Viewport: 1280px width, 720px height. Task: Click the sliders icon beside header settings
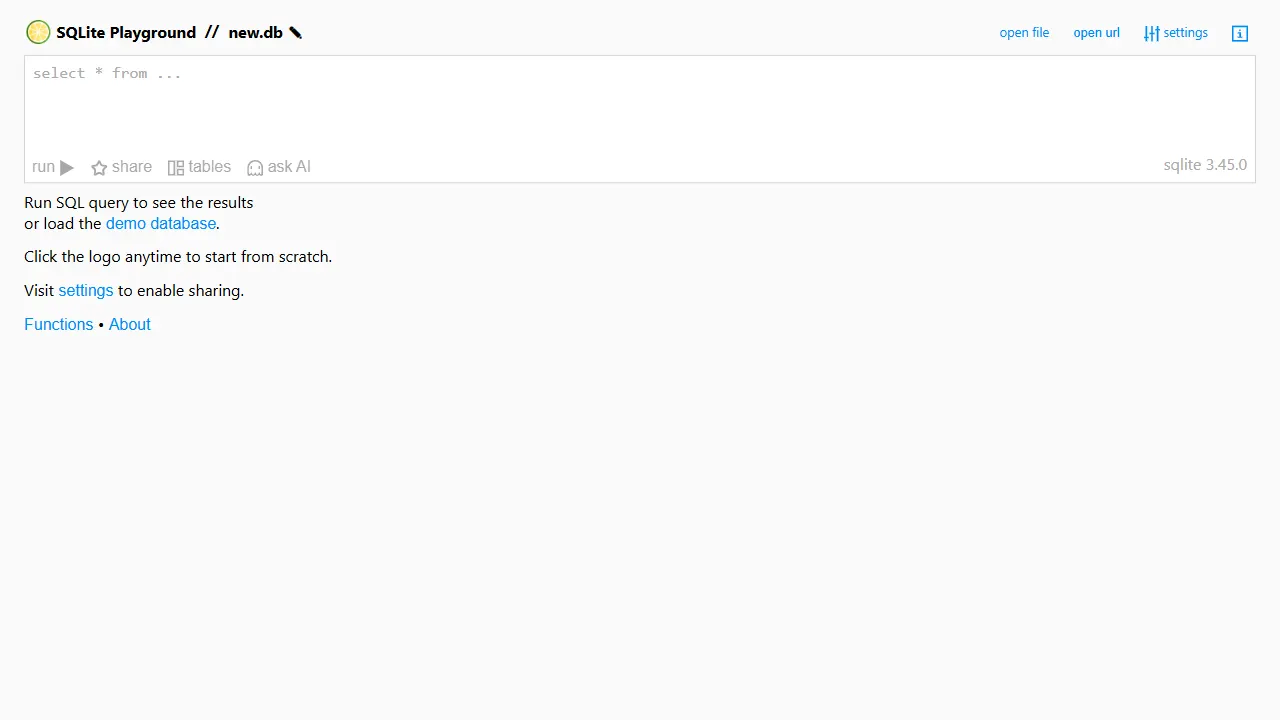[1152, 33]
